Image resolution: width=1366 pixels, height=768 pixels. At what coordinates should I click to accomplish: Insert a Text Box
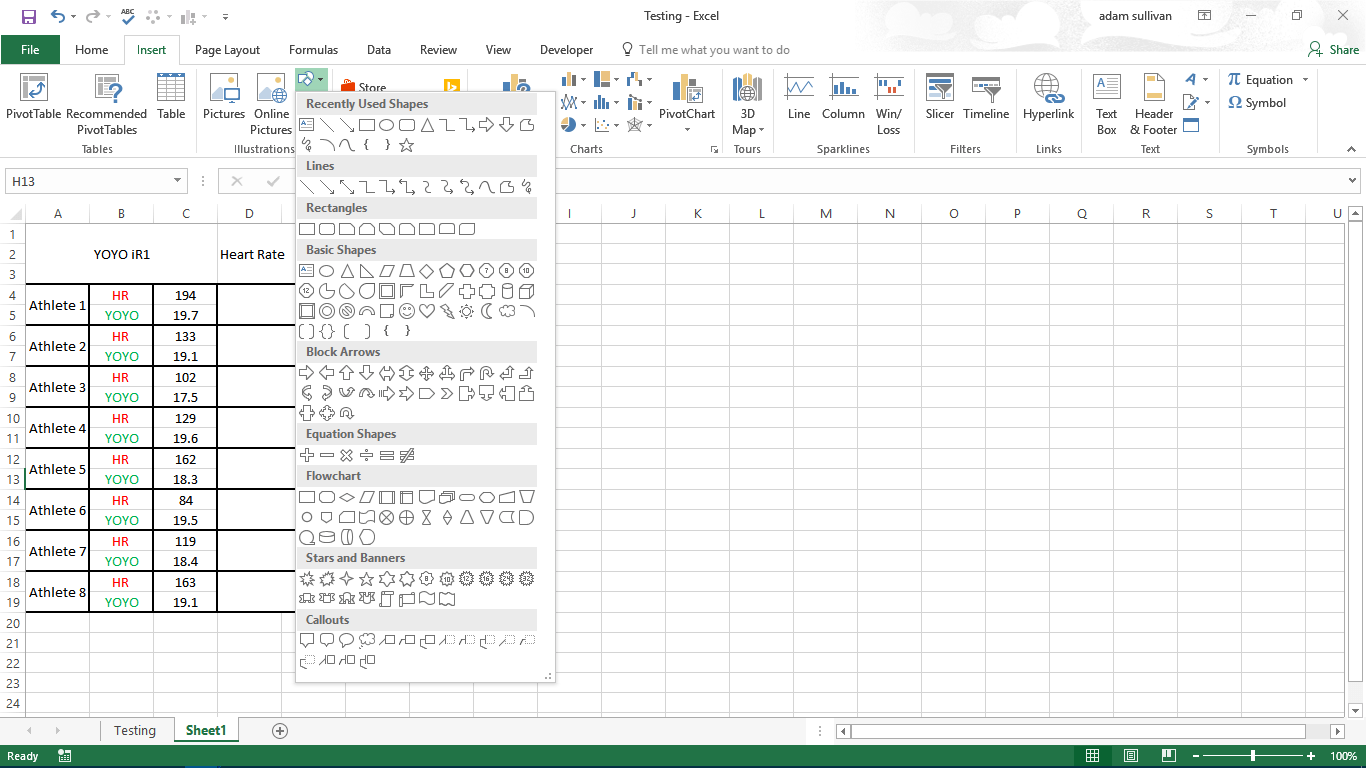click(1106, 100)
